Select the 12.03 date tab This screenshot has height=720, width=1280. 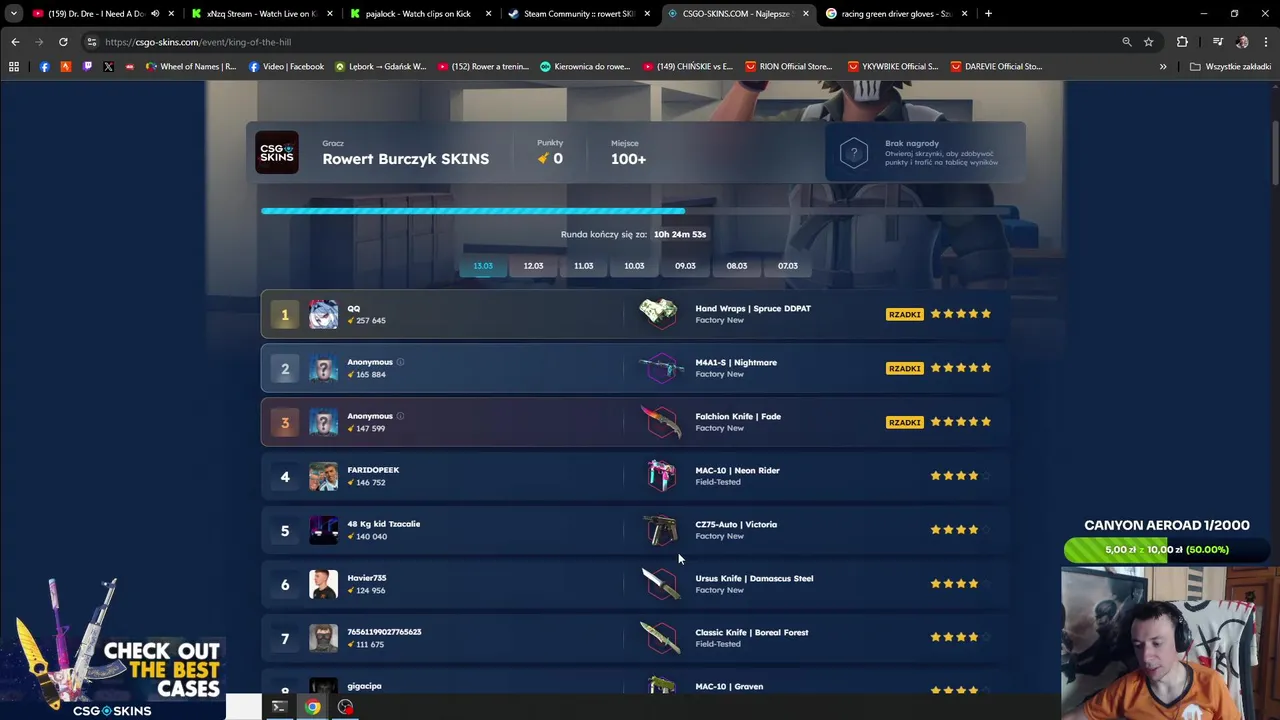tap(533, 266)
